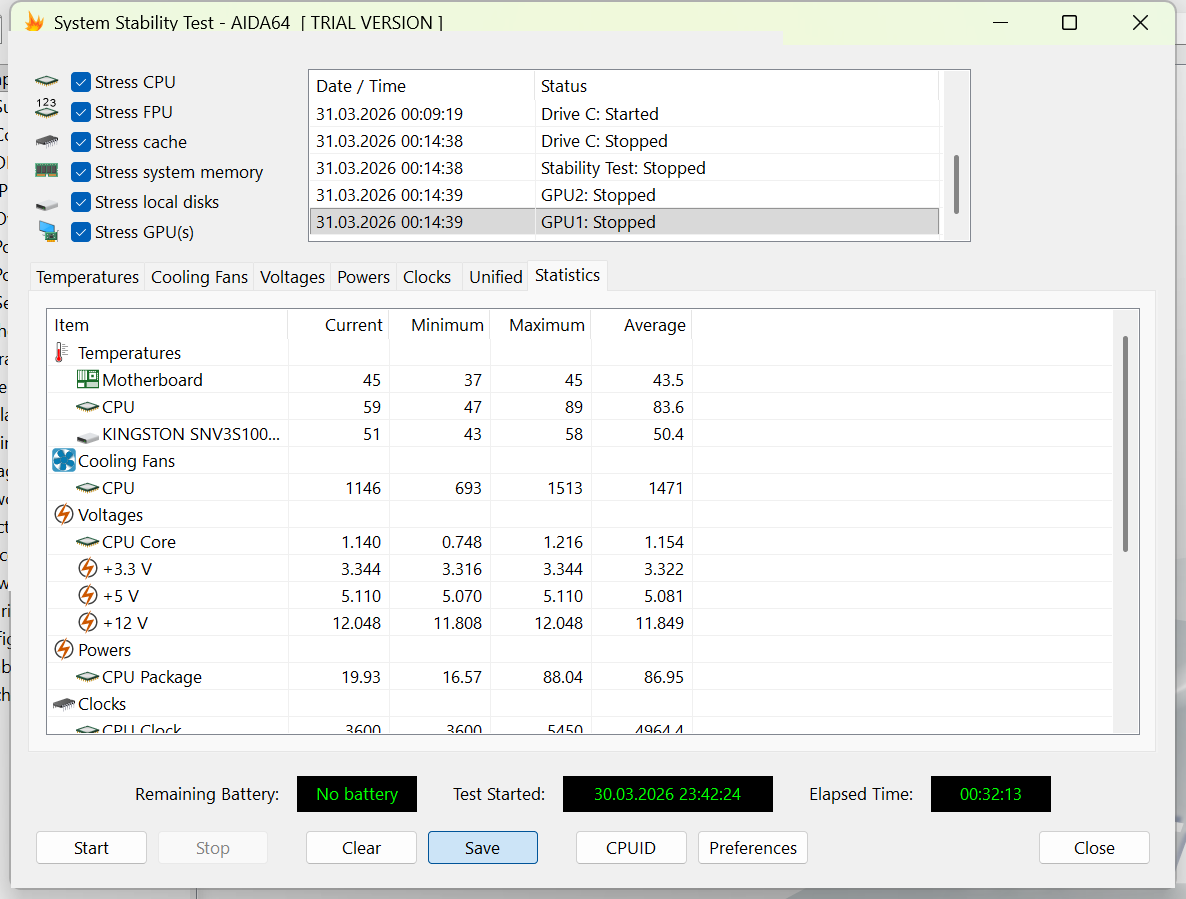Maximize the AIDA64 window
Screen dimensions: 1186x899
pyautogui.click(x=1070, y=23)
